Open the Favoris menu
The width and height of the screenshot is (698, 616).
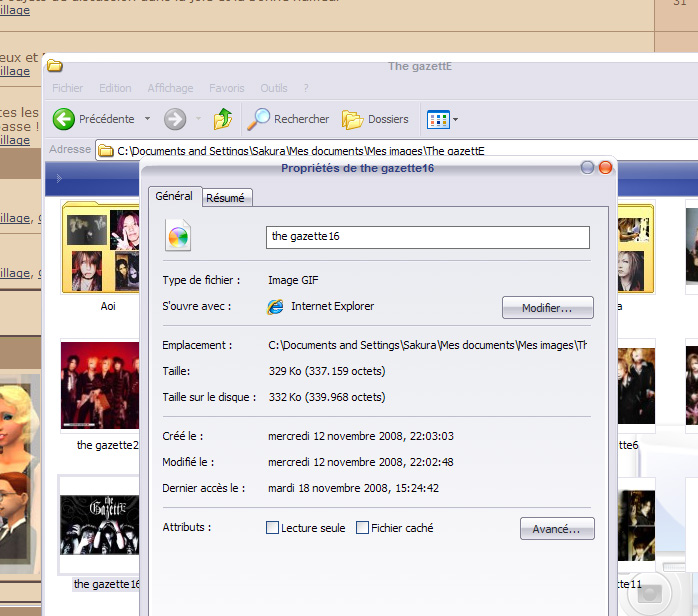(227, 88)
